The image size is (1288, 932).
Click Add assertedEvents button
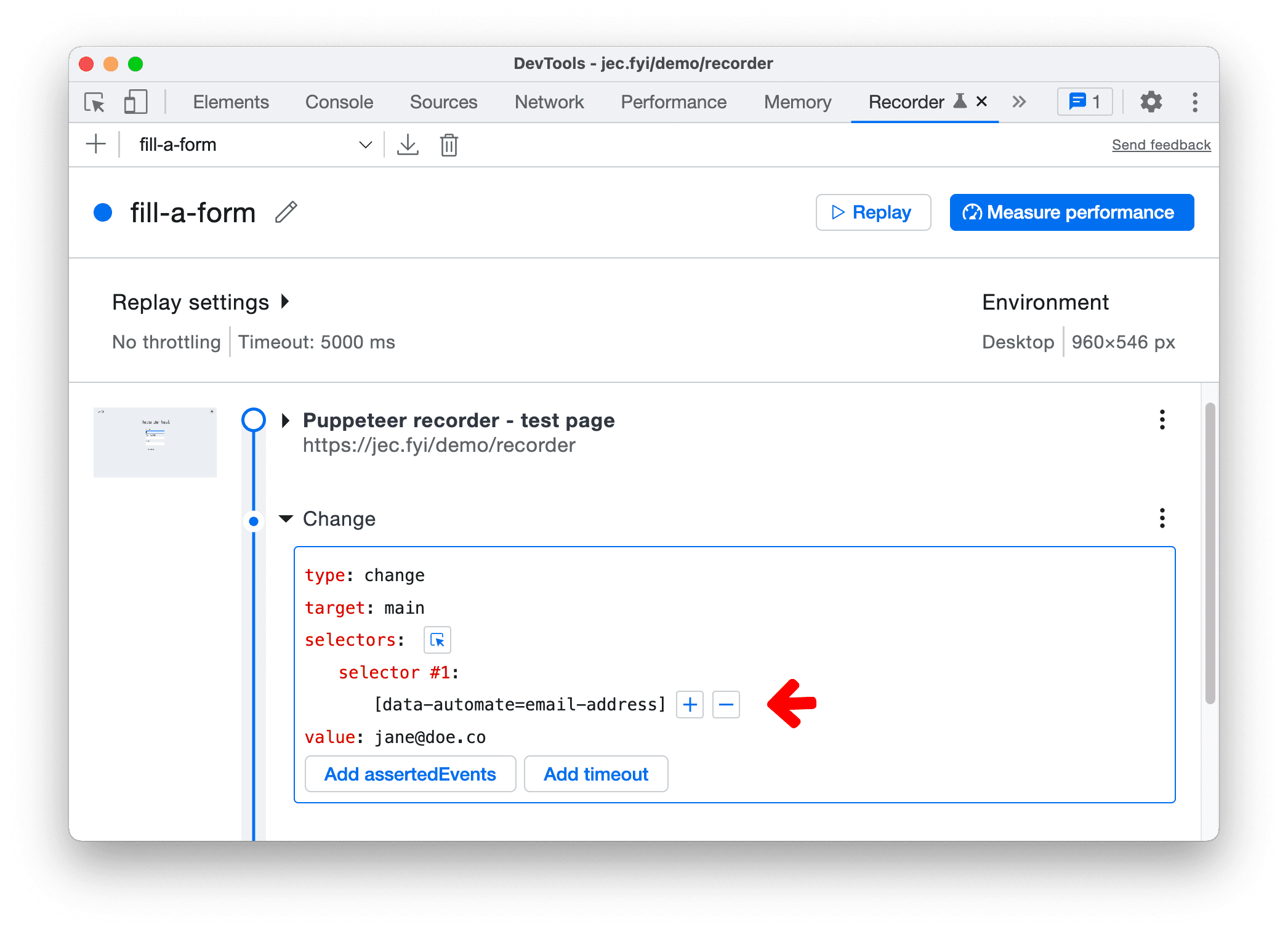pyautogui.click(x=410, y=774)
